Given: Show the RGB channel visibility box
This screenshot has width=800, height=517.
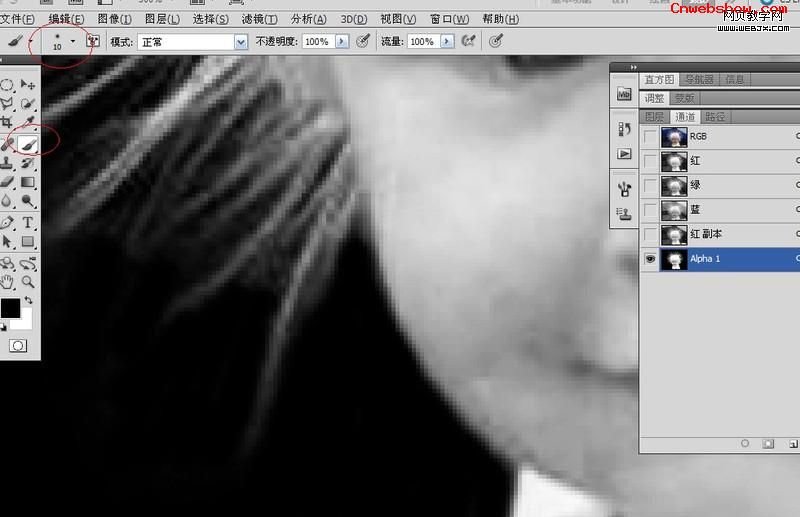Looking at the screenshot, I should click(651, 136).
